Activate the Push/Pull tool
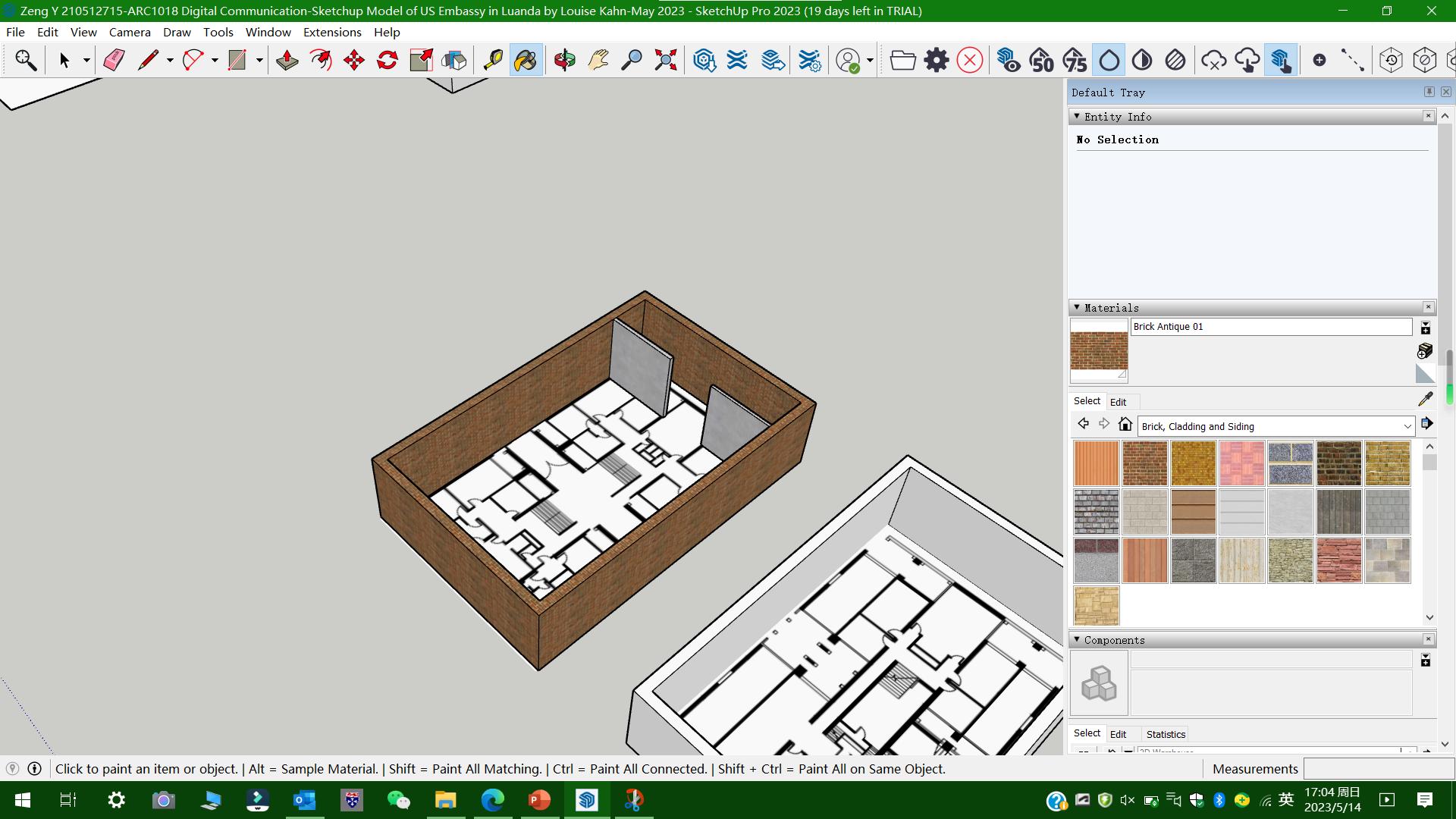This screenshot has height=819, width=1456. pos(287,60)
